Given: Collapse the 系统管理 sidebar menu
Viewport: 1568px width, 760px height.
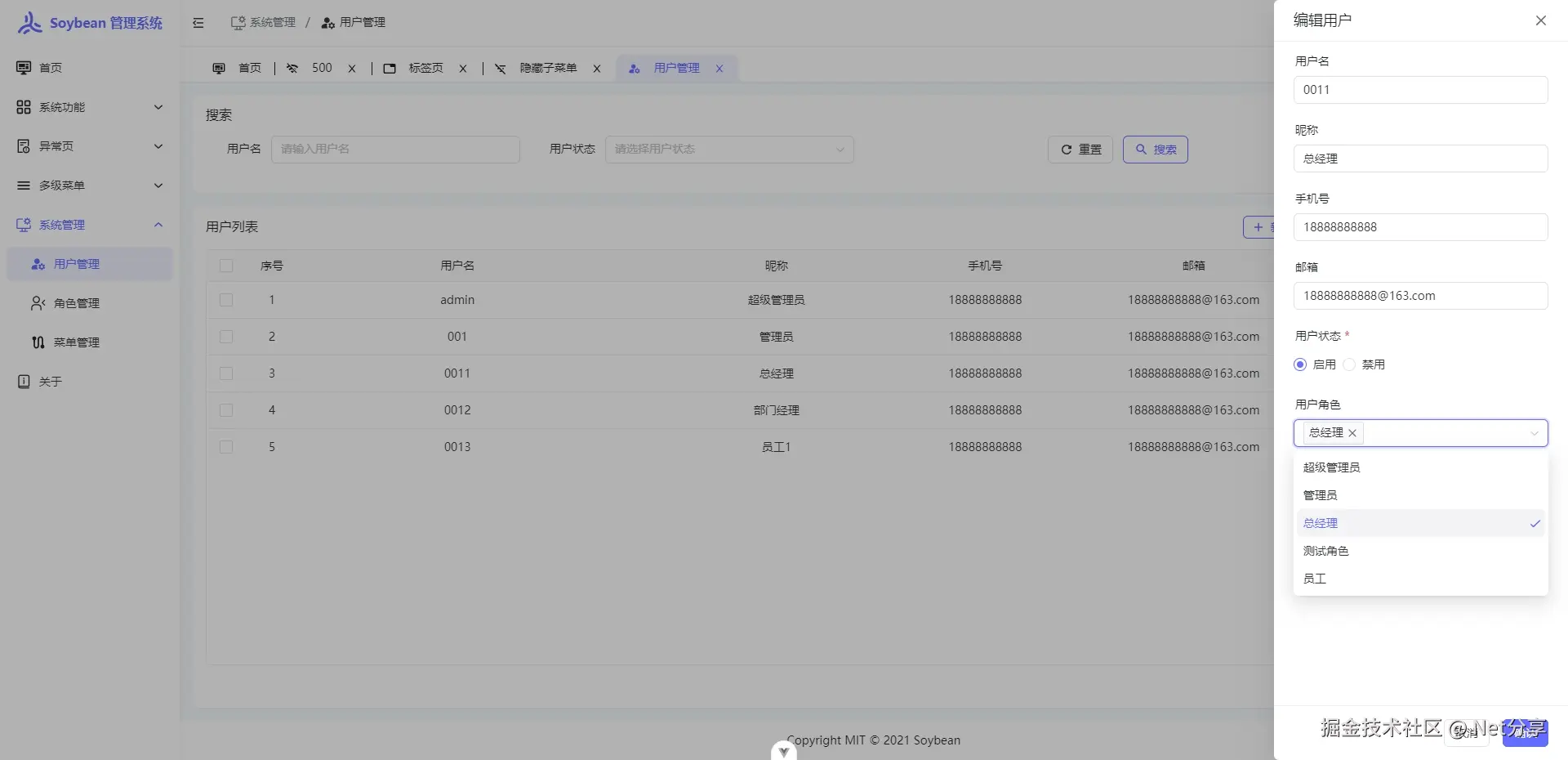Looking at the screenshot, I should click(158, 225).
